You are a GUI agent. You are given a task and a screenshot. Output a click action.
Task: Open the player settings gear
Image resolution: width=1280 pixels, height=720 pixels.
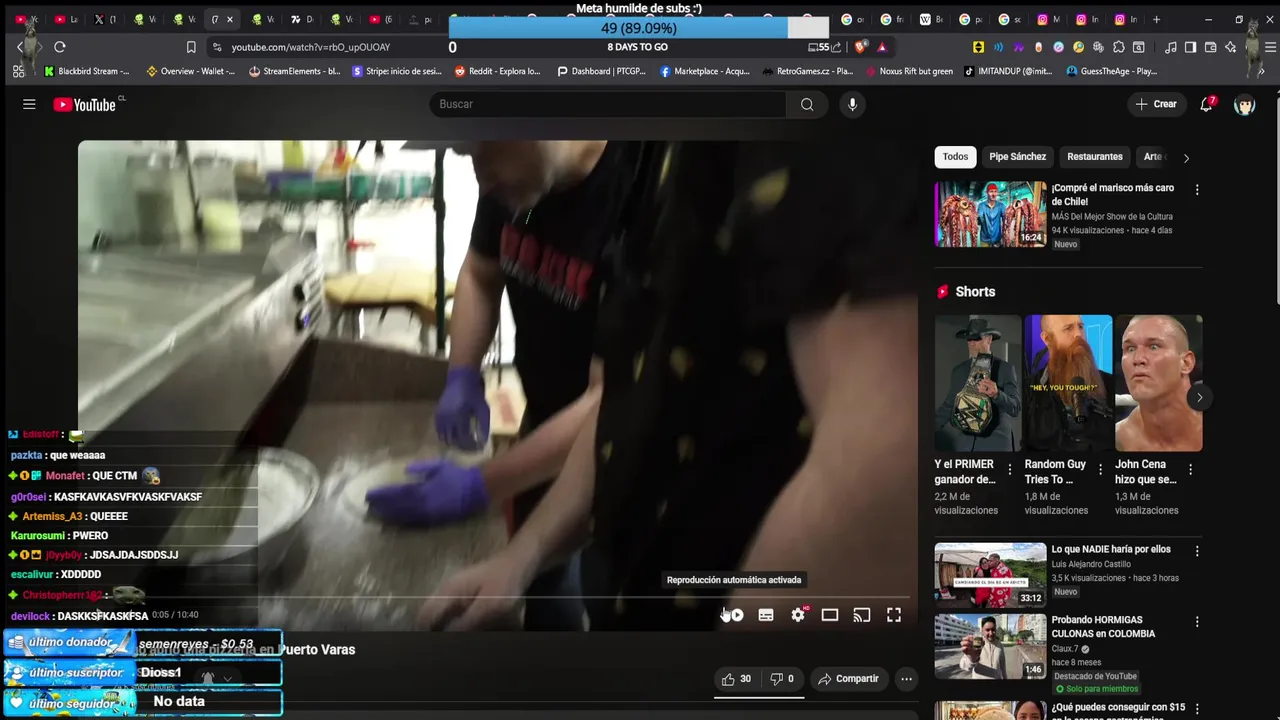tap(798, 615)
